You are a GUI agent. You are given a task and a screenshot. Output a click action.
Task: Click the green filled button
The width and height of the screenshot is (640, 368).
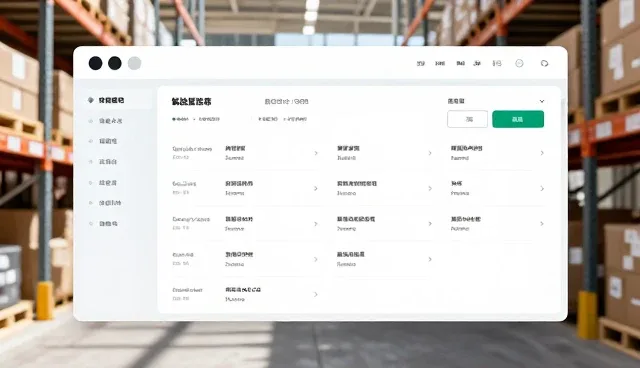click(x=518, y=119)
